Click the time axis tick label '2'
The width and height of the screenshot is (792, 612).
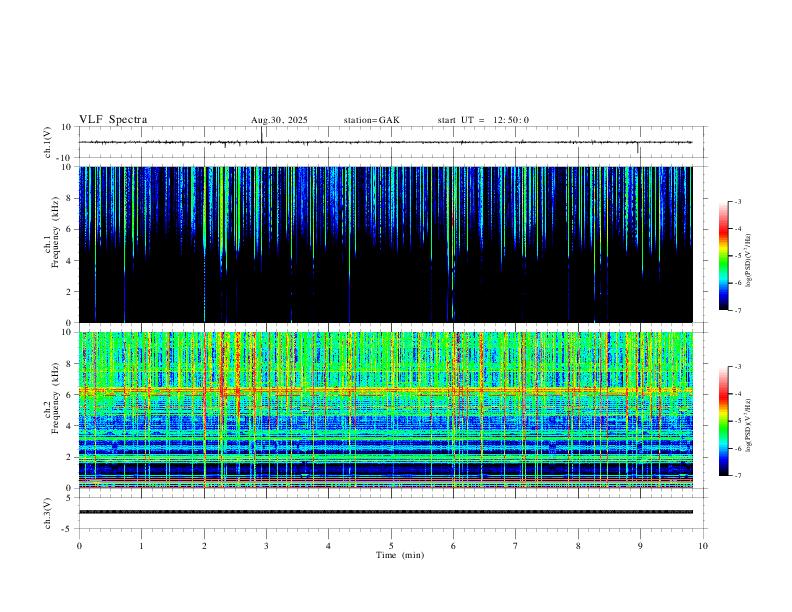coord(204,546)
